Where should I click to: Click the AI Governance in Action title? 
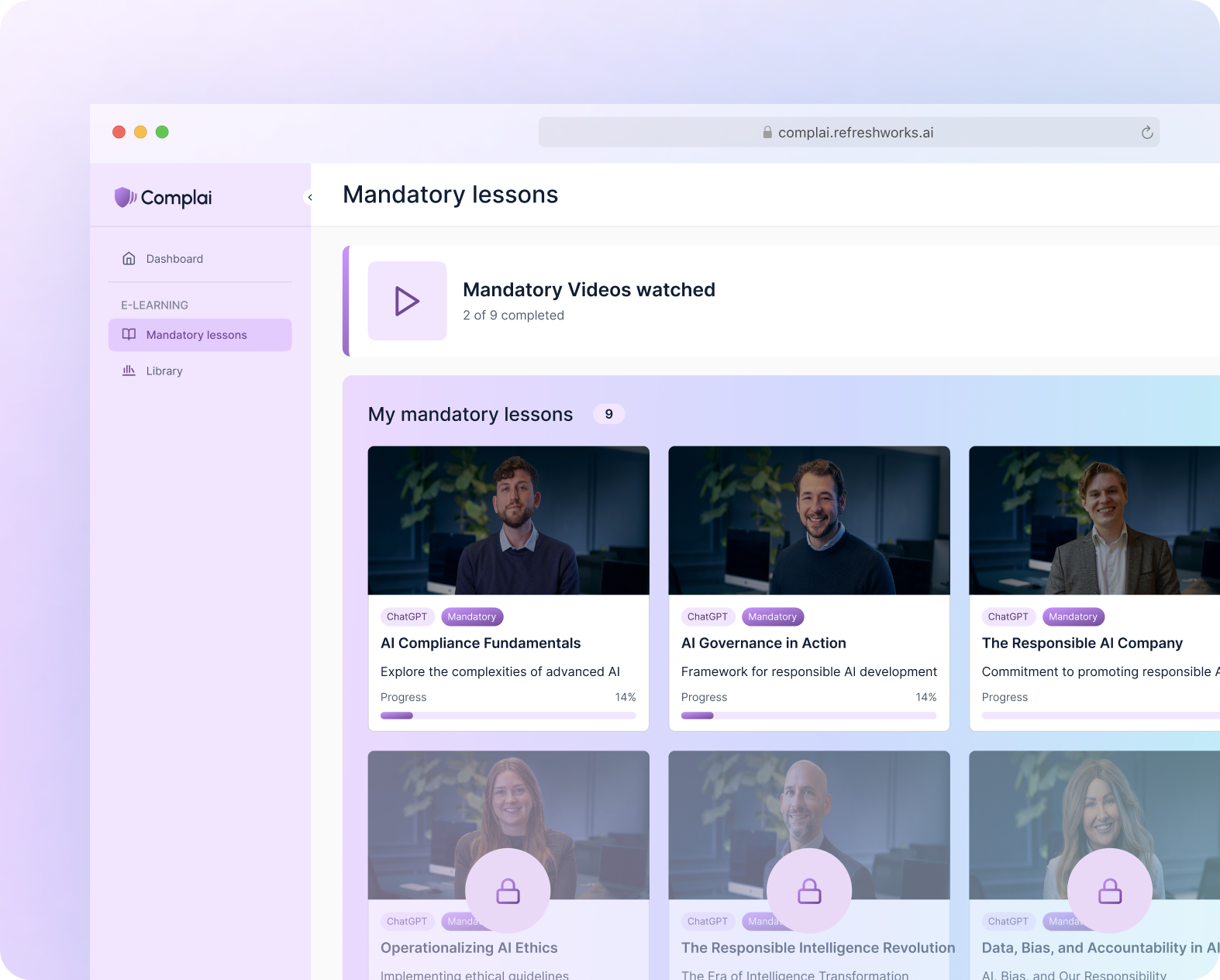[763, 643]
